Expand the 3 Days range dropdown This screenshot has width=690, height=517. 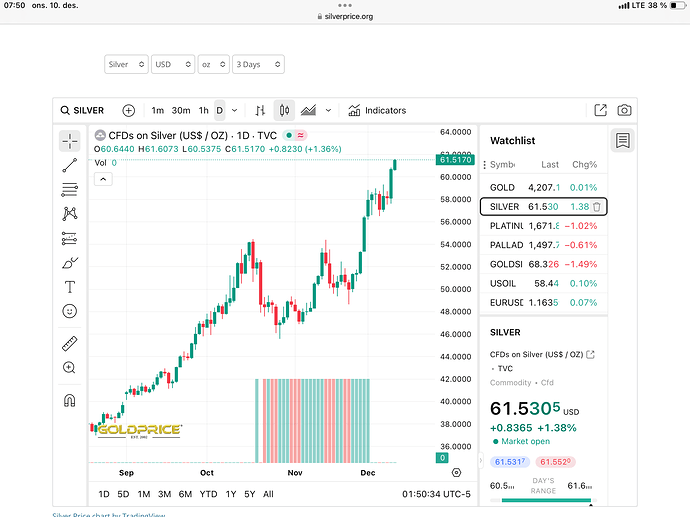pos(258,64)
